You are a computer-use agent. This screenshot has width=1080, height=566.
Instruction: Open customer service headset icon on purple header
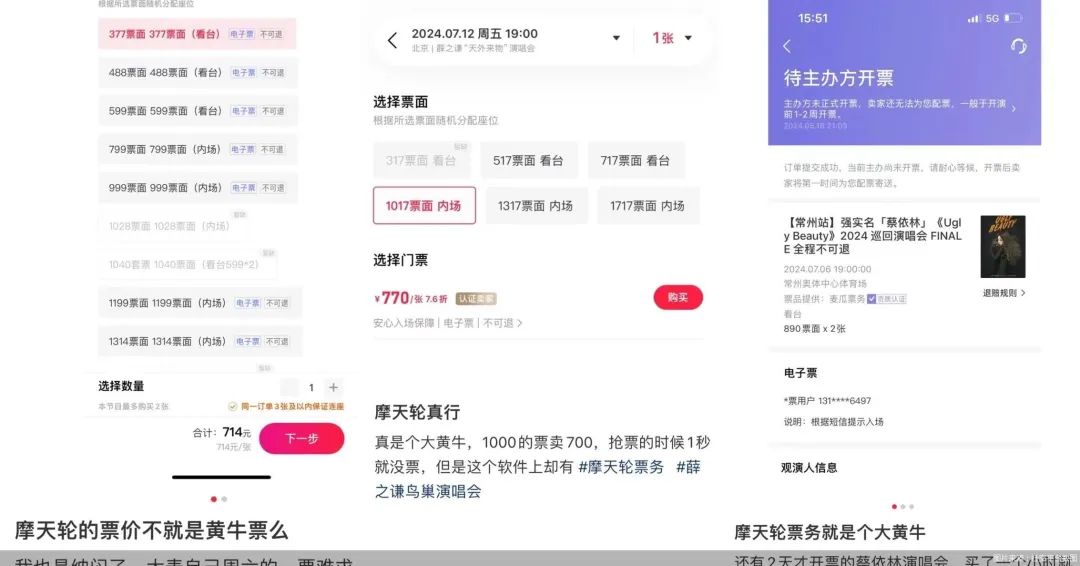[x=1019, y=46]
